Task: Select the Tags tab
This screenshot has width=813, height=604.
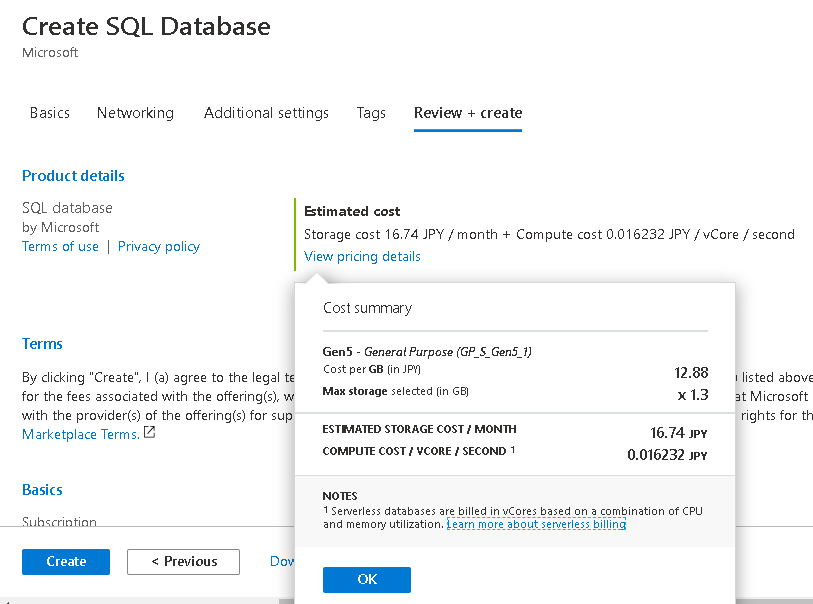Action: tap(371, 113)
